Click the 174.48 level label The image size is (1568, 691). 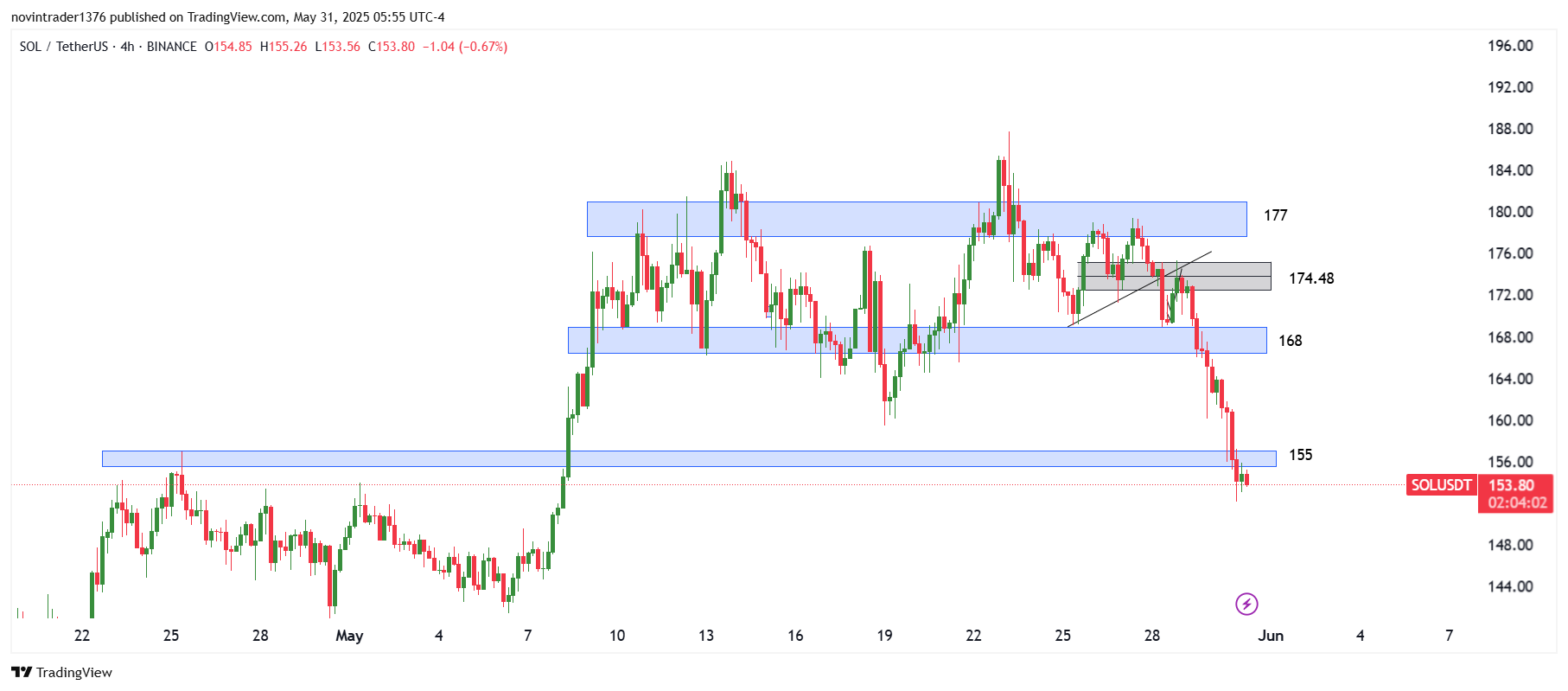coord(1311,278)
